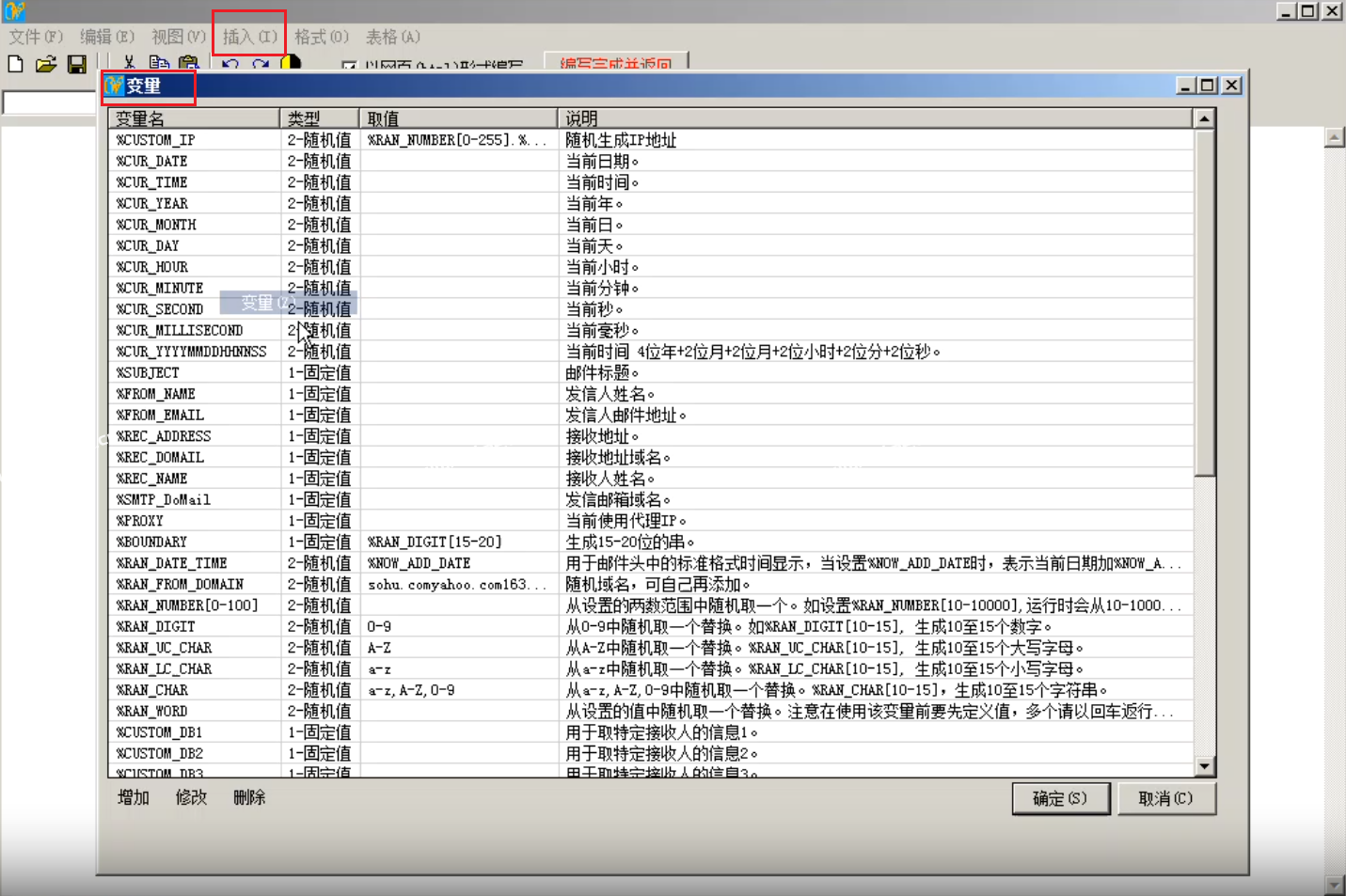This screenshot has width=1346, height=896.
Task: Click 删除 to delete the variable
Action: (x=249, y=797)
